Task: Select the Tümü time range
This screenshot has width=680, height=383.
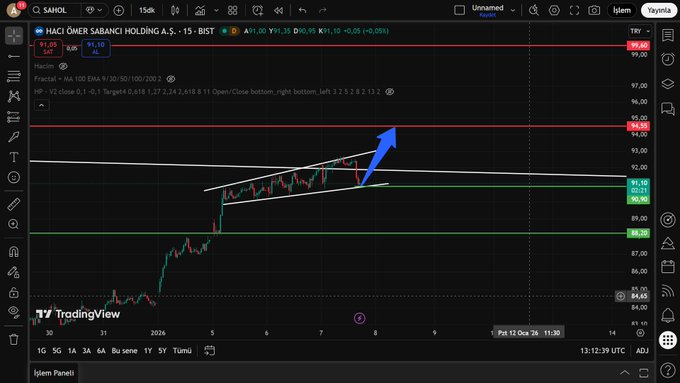Action: coord(182,350)
